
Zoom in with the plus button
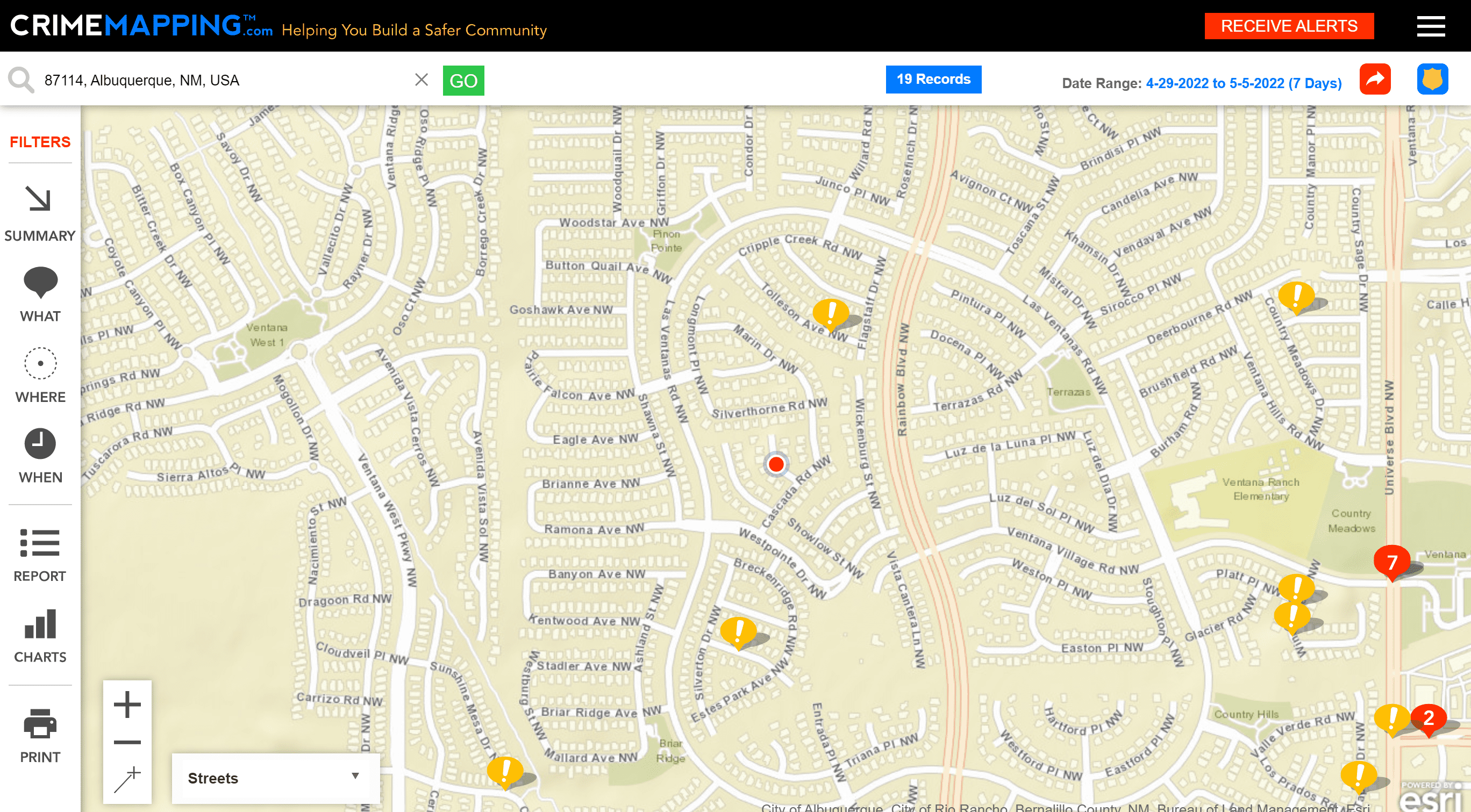pyautogui.click(x=127, y=704)
